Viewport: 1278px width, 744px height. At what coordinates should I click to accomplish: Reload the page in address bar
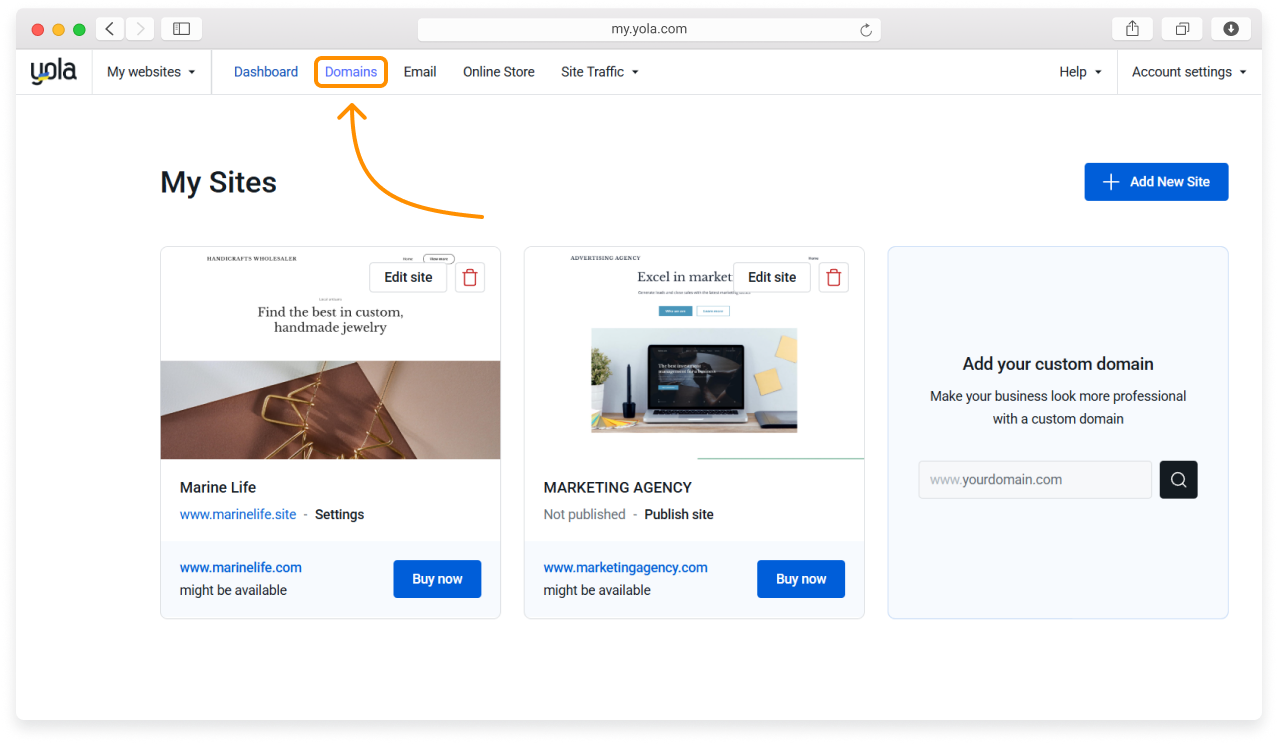tap(866, 30)
